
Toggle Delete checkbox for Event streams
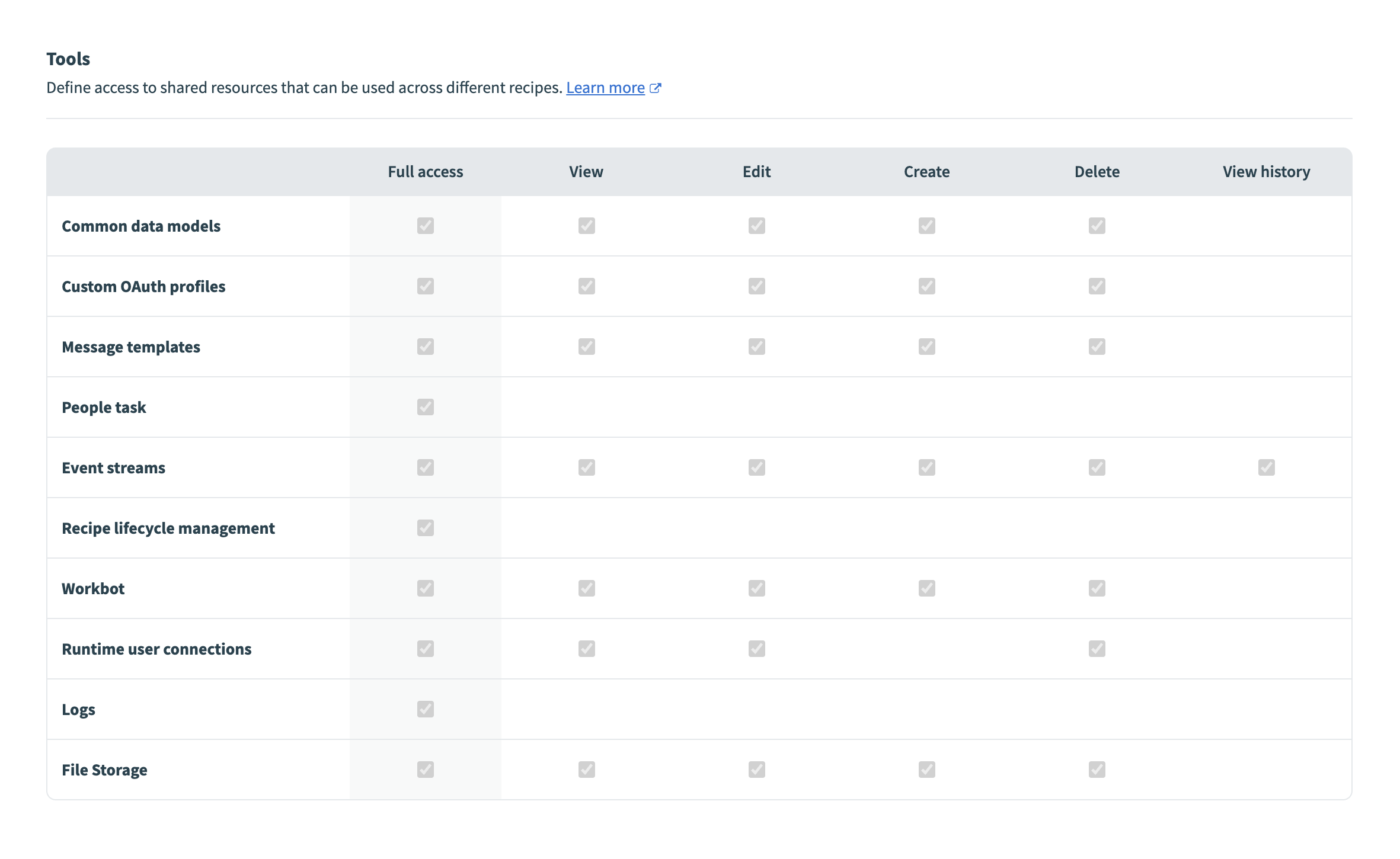(x=1097, y=467)
